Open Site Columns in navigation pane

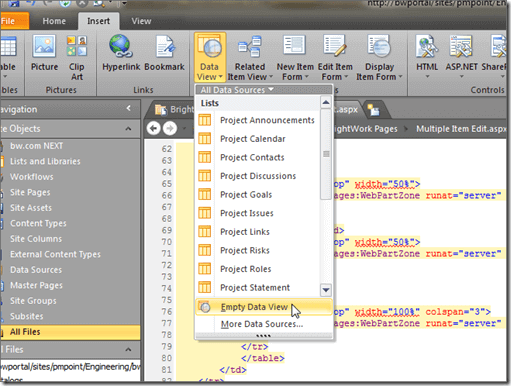click(x=36, y=239)
